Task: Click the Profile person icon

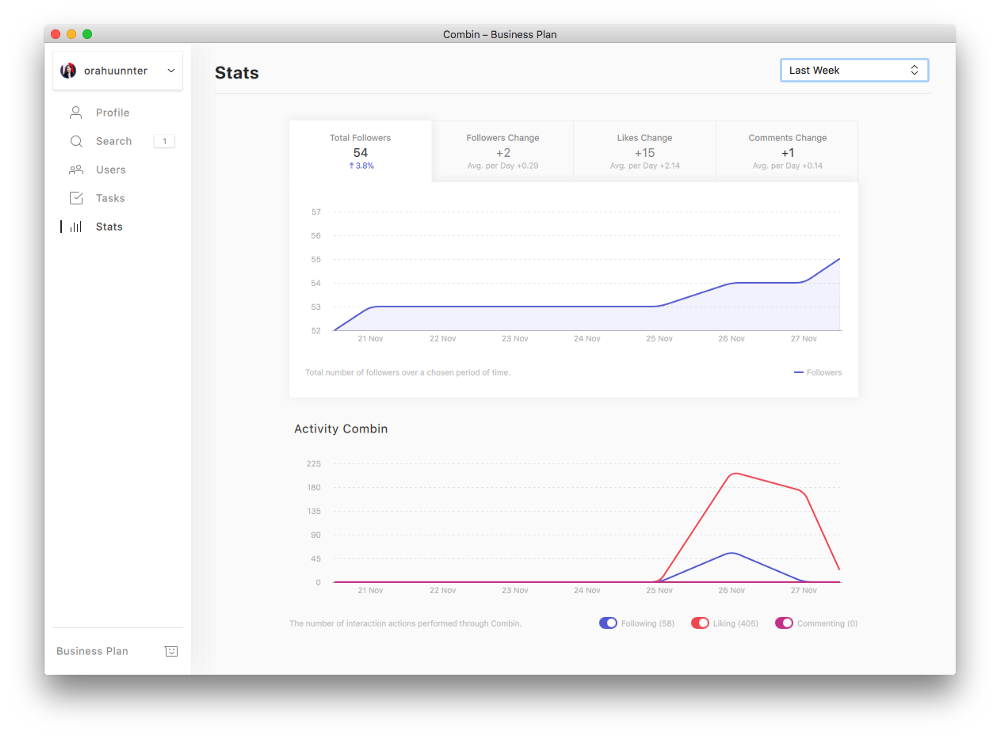Action: 76,113
